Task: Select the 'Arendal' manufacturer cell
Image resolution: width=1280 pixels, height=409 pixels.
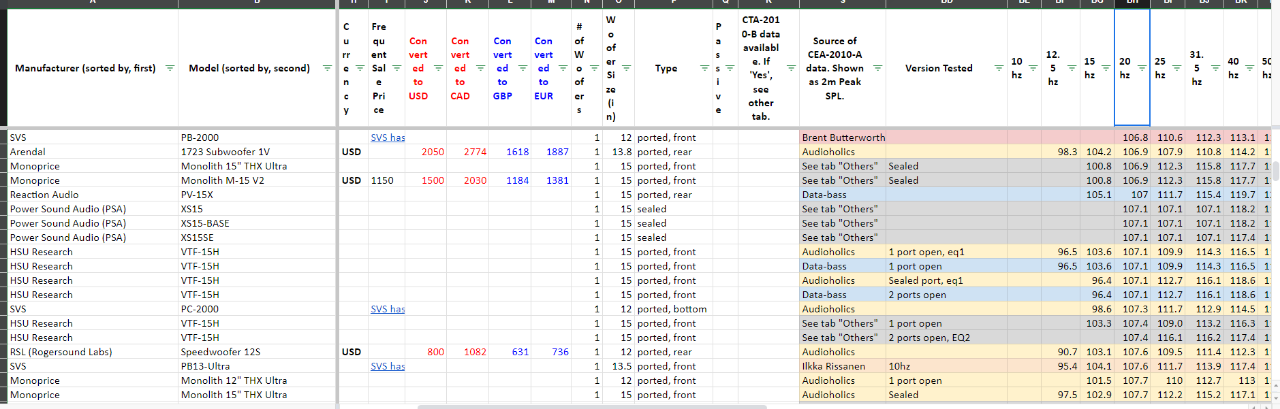Action: pyautogui.click(x=92, y=151)
